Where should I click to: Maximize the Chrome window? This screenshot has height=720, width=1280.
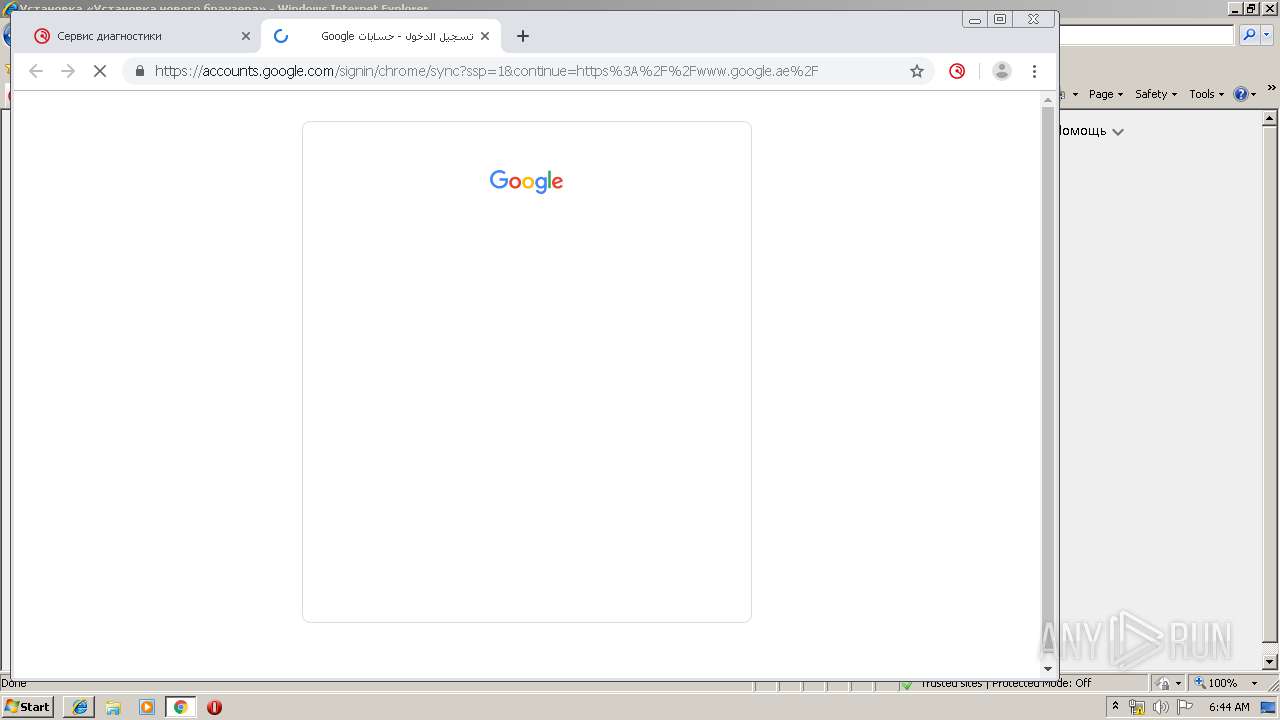click(1000, 19)
